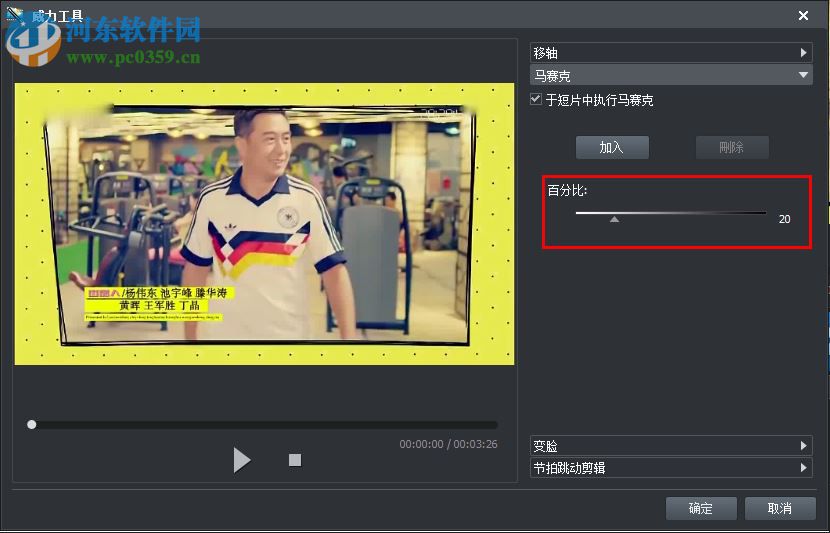Expand the 节拍跳动剪辑 section arrow
The image size is (830, 533).
[x=804, y=467]
